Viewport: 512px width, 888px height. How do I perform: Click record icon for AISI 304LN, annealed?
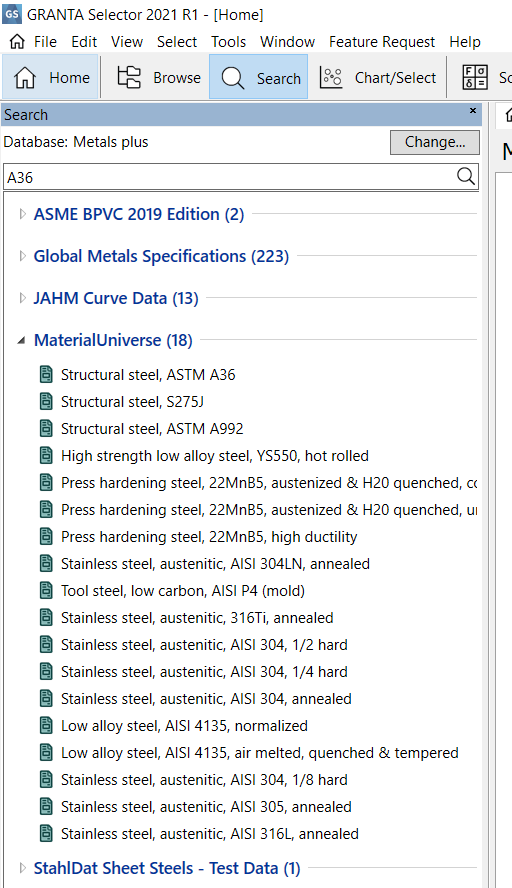pos(46,564)
